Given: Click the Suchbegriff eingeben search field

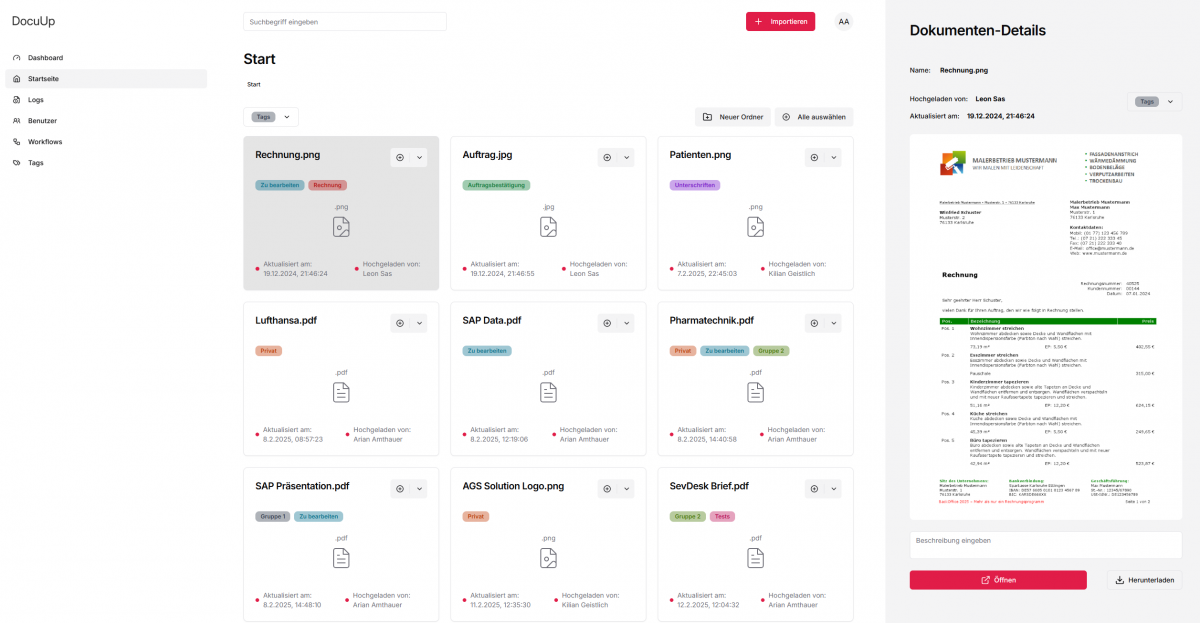Looking at the screenshot, I should [345, 21].
